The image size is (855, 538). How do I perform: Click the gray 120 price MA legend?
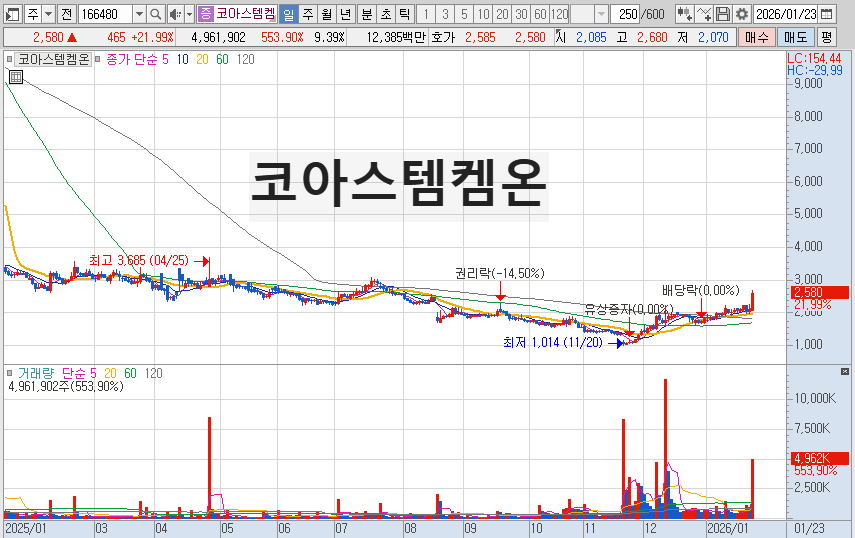pyautogui.click(x=245, y=59)
